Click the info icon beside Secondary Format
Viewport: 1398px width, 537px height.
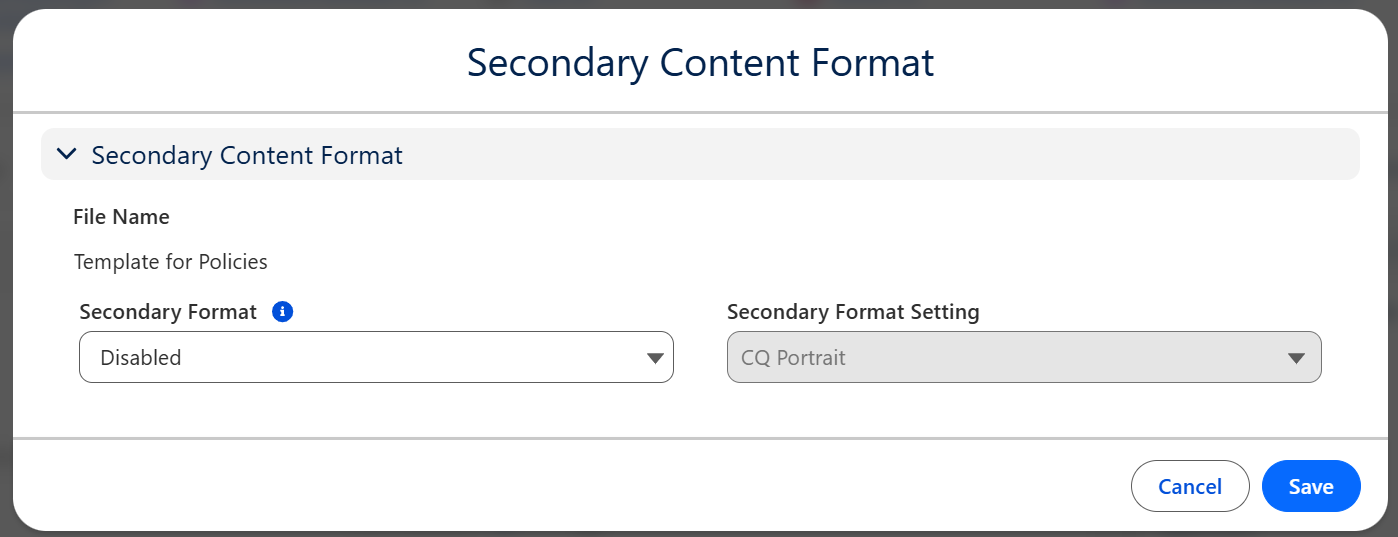(x=282, y=312)
